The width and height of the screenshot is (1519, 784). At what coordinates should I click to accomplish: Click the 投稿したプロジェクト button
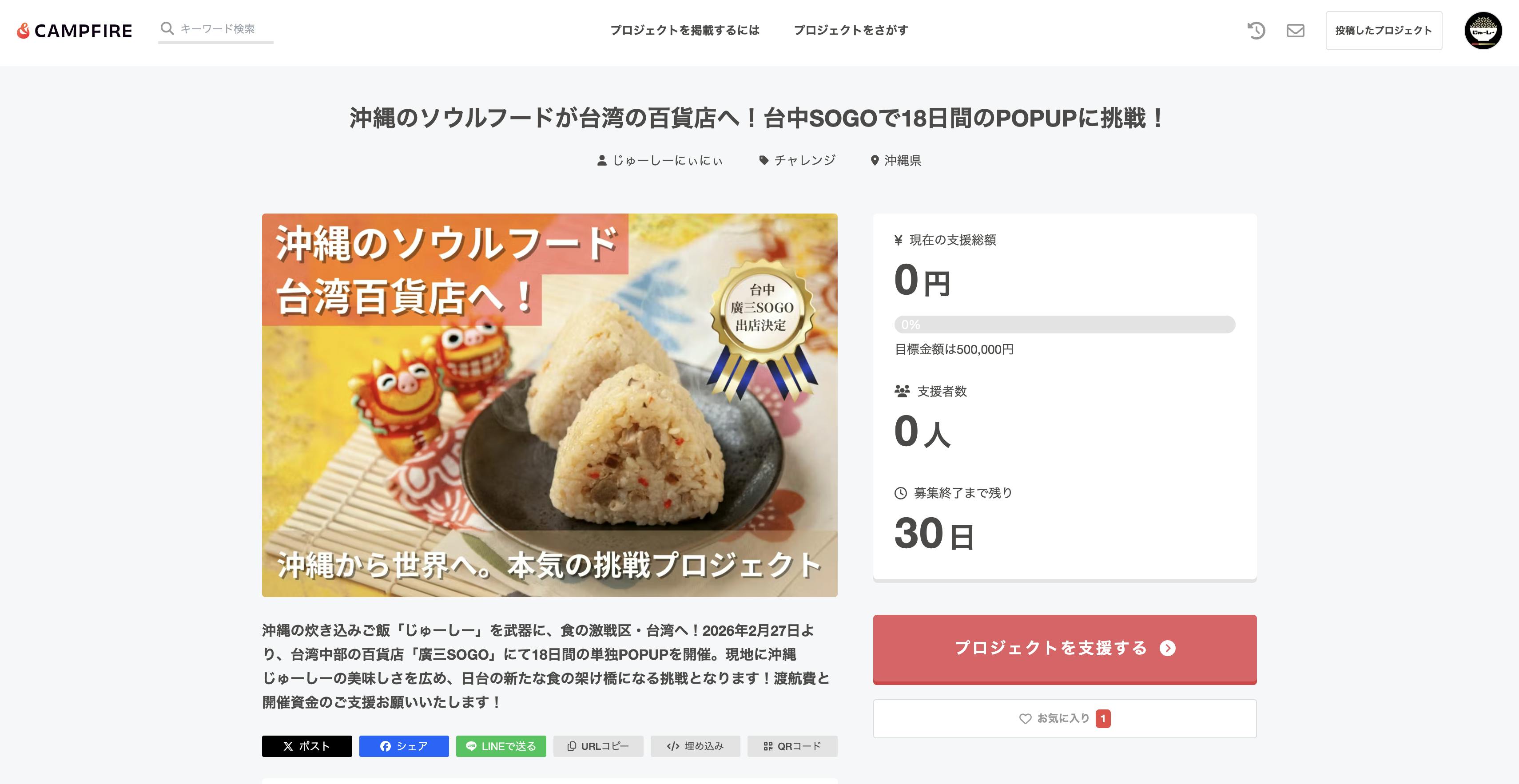1384,31
